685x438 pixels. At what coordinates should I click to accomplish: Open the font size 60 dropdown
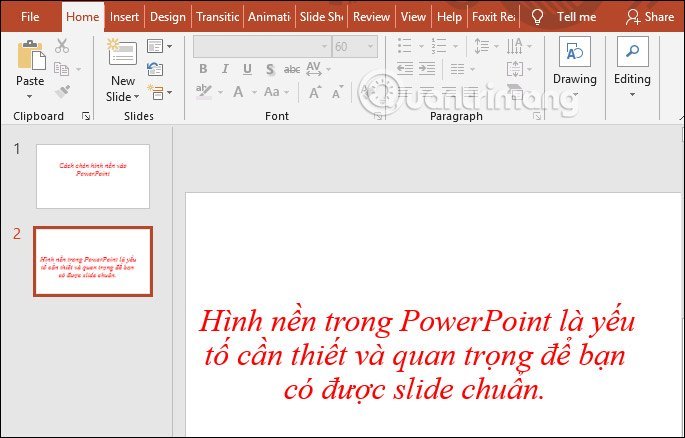click(370, 46)
